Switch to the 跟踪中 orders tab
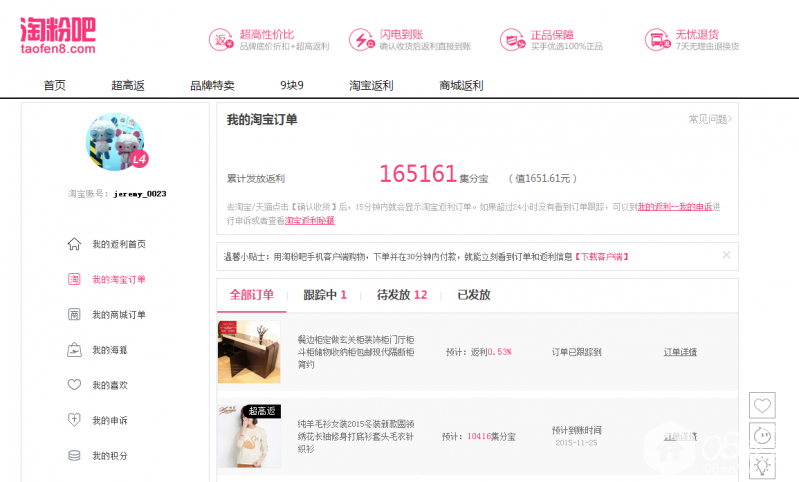The width and height of the screenshot is (799, 482). [325, 295]
